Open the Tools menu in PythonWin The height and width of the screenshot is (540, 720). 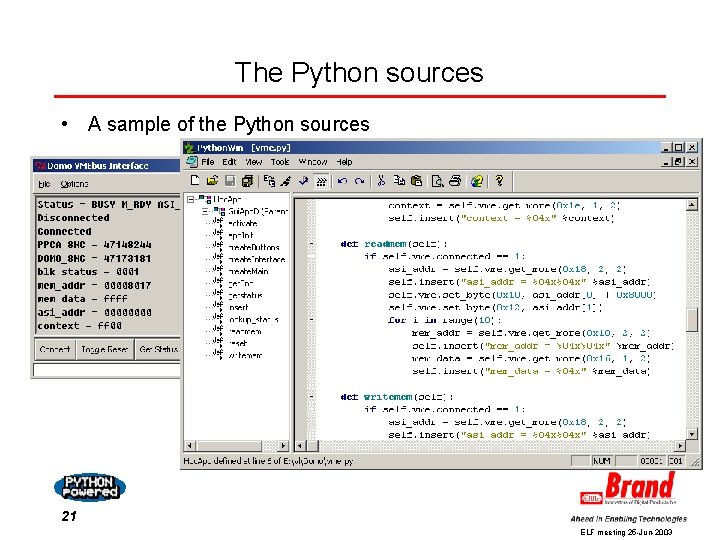tap(280, 162)
